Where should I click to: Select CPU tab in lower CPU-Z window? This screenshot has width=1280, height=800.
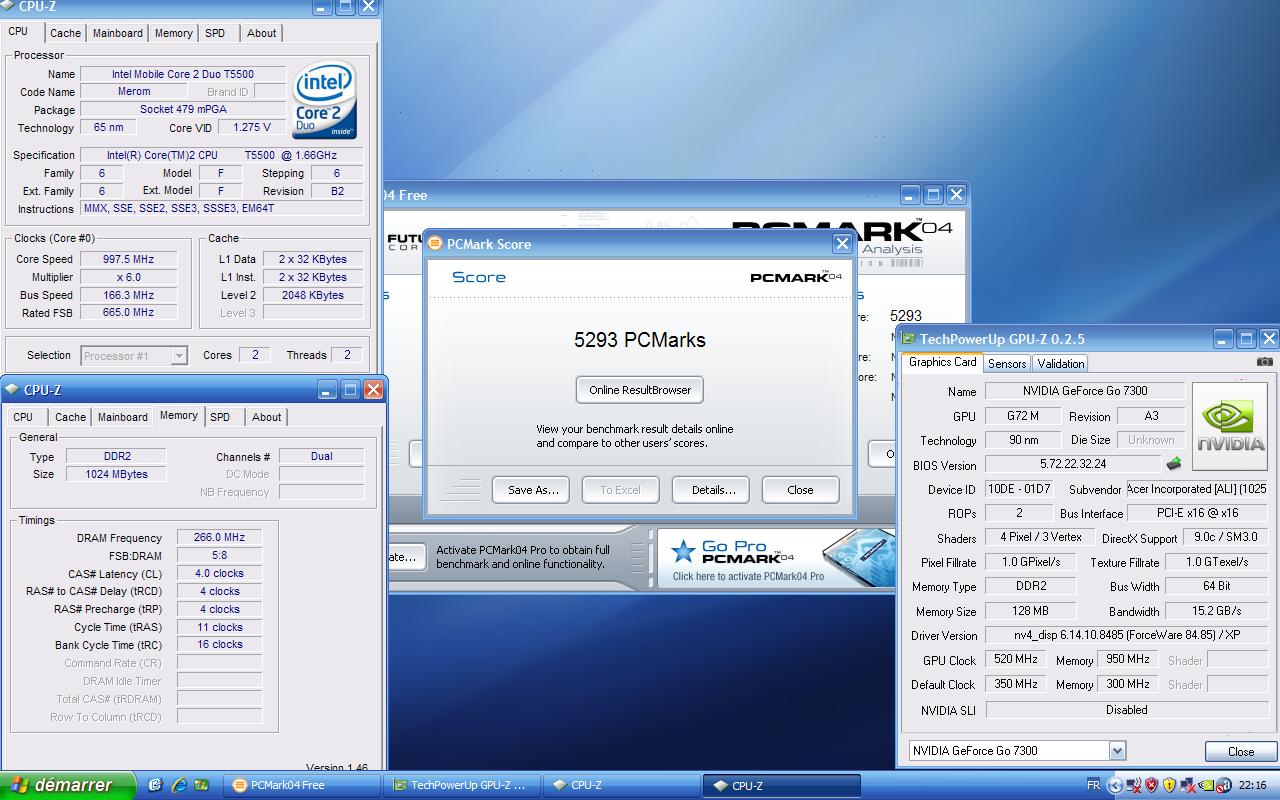[23, 417]
